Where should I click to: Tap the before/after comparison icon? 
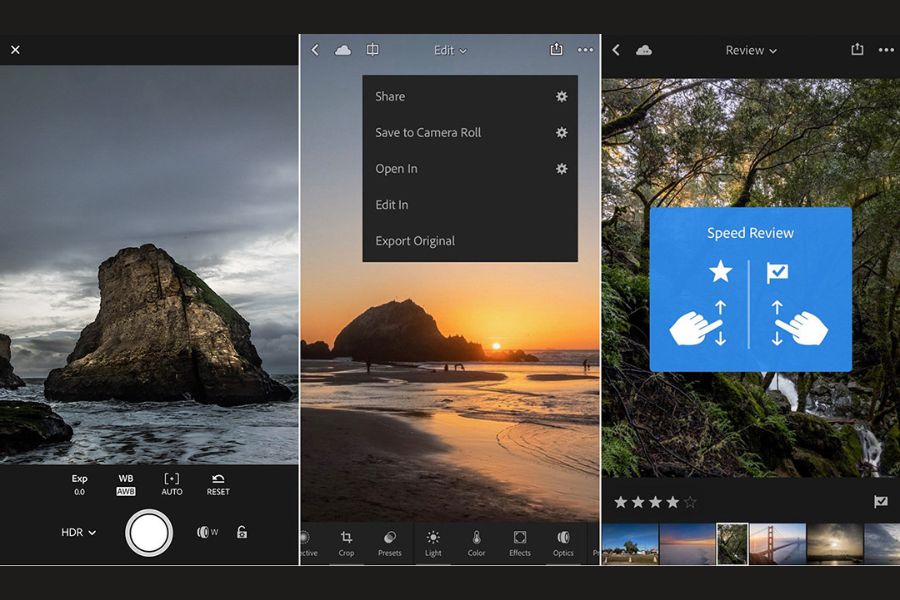click(x=372, y=49)
